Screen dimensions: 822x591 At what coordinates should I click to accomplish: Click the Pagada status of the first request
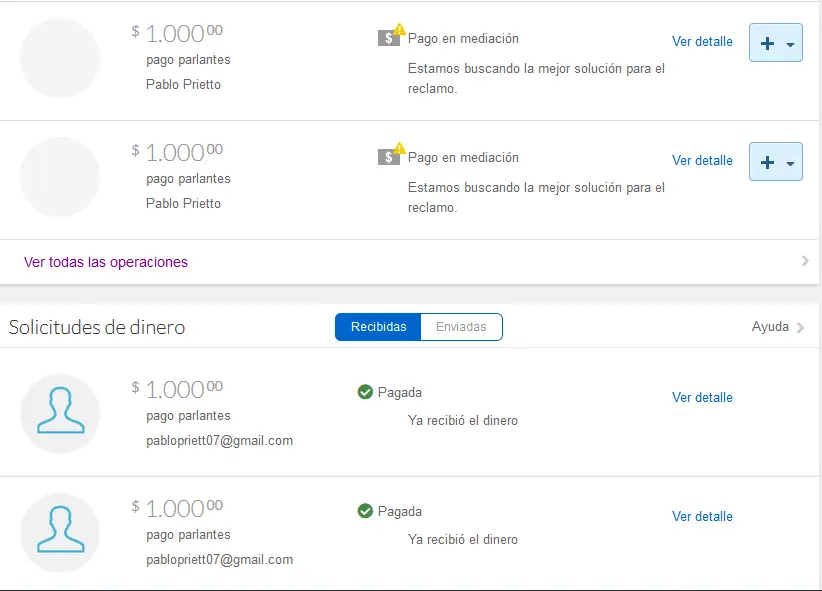[399, 393]
